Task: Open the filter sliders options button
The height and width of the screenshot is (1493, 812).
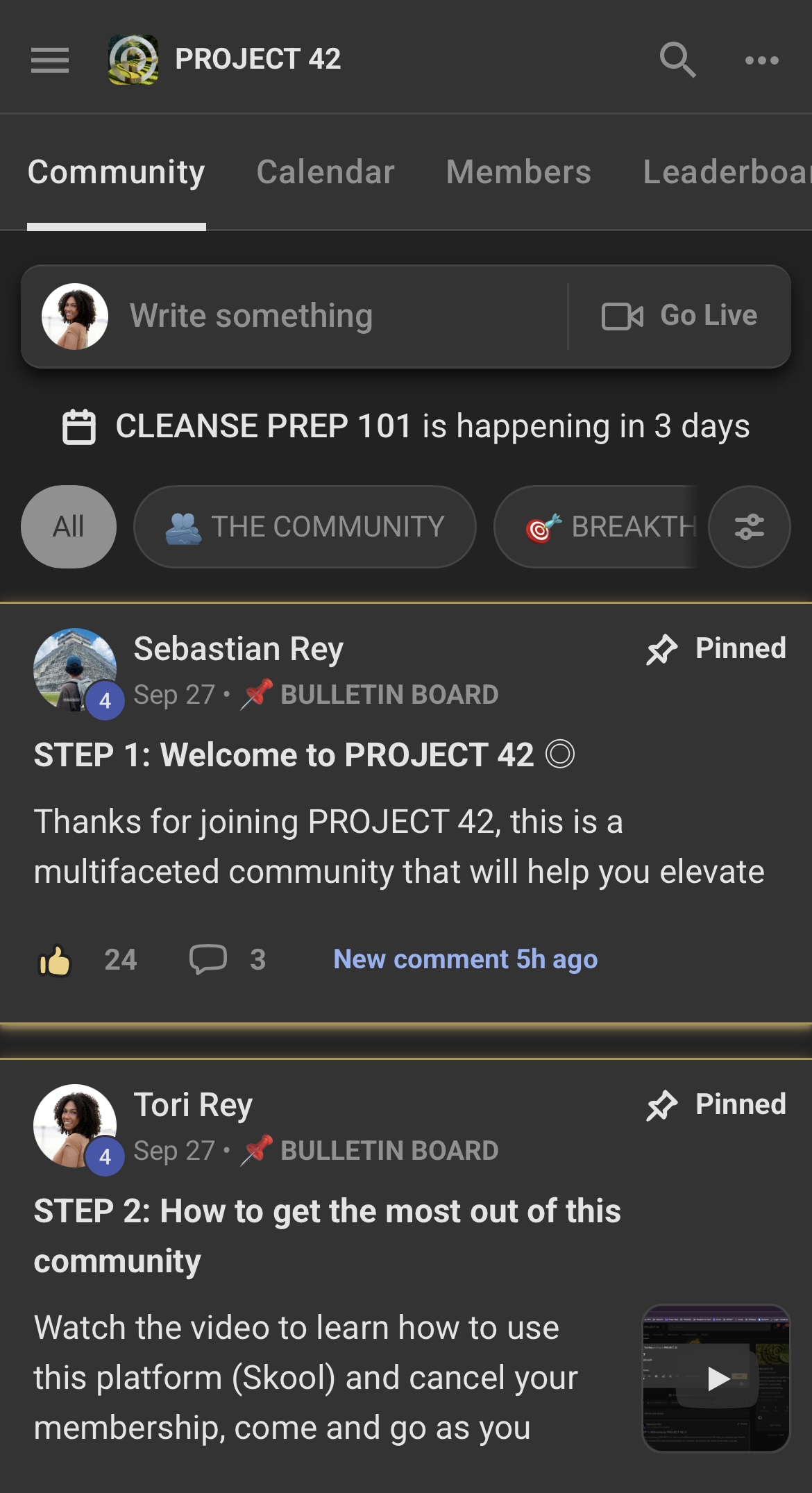Action: (x=749, y=527)
